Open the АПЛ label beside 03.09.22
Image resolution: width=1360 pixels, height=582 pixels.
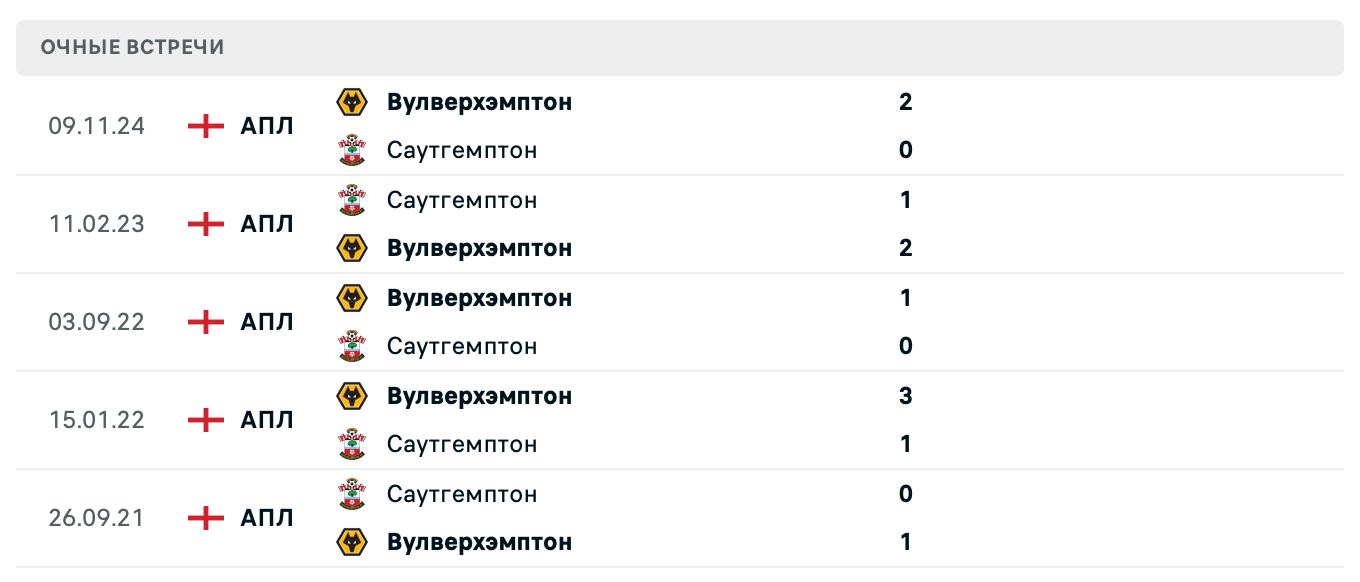click(266, 322)
